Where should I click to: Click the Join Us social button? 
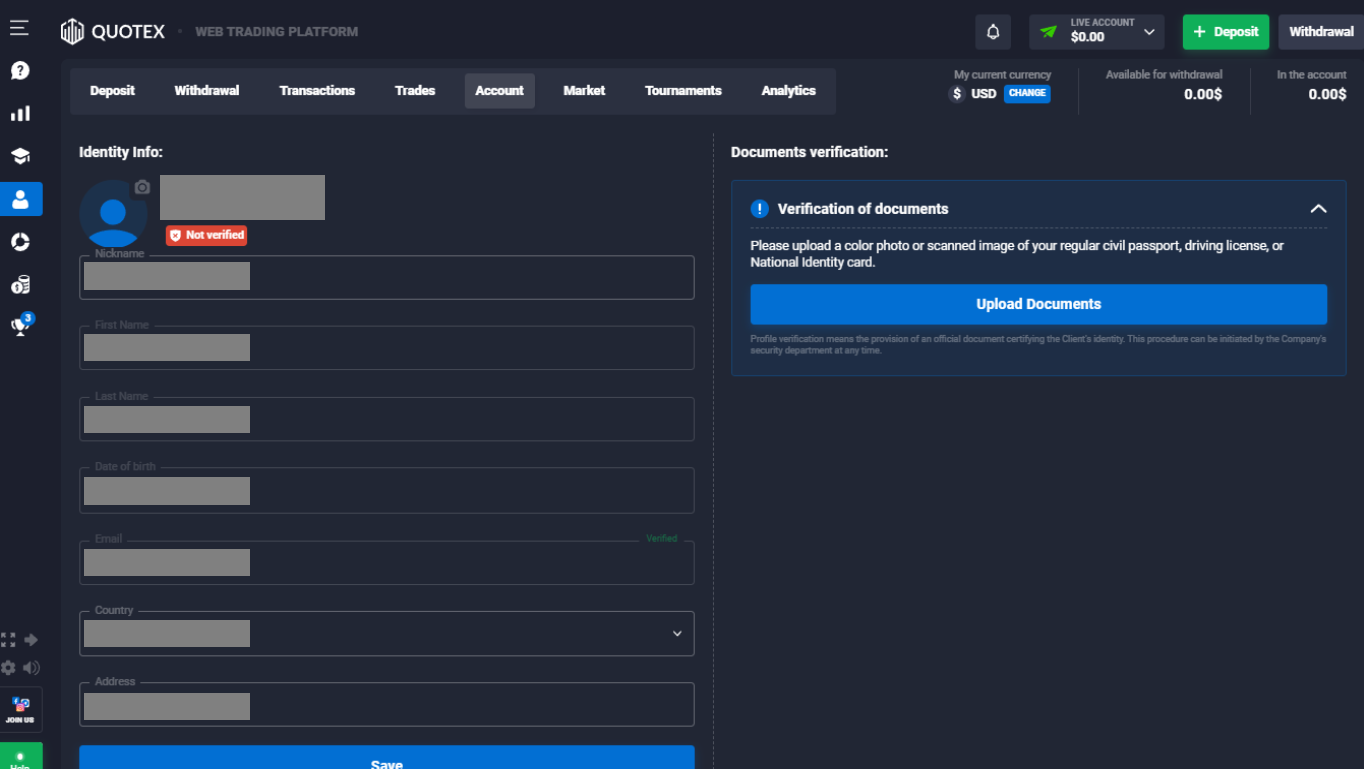click(x=21, y=710)
